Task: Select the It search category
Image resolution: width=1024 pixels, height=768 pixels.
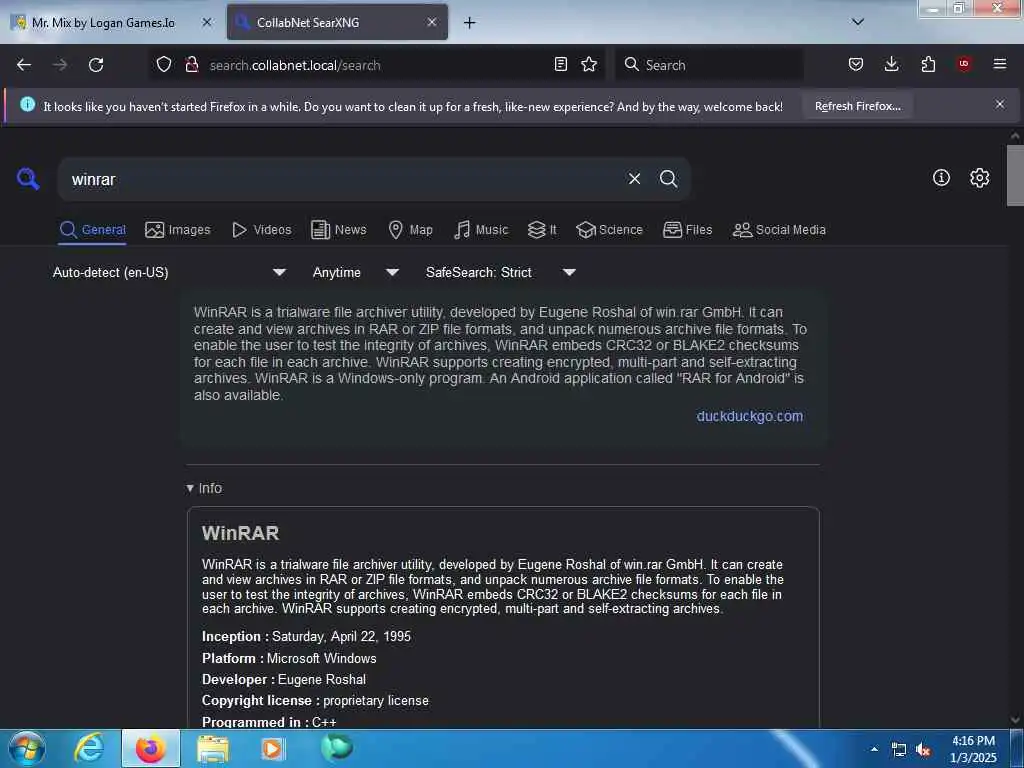Action: pyautogui.click(x=542, y=230)
